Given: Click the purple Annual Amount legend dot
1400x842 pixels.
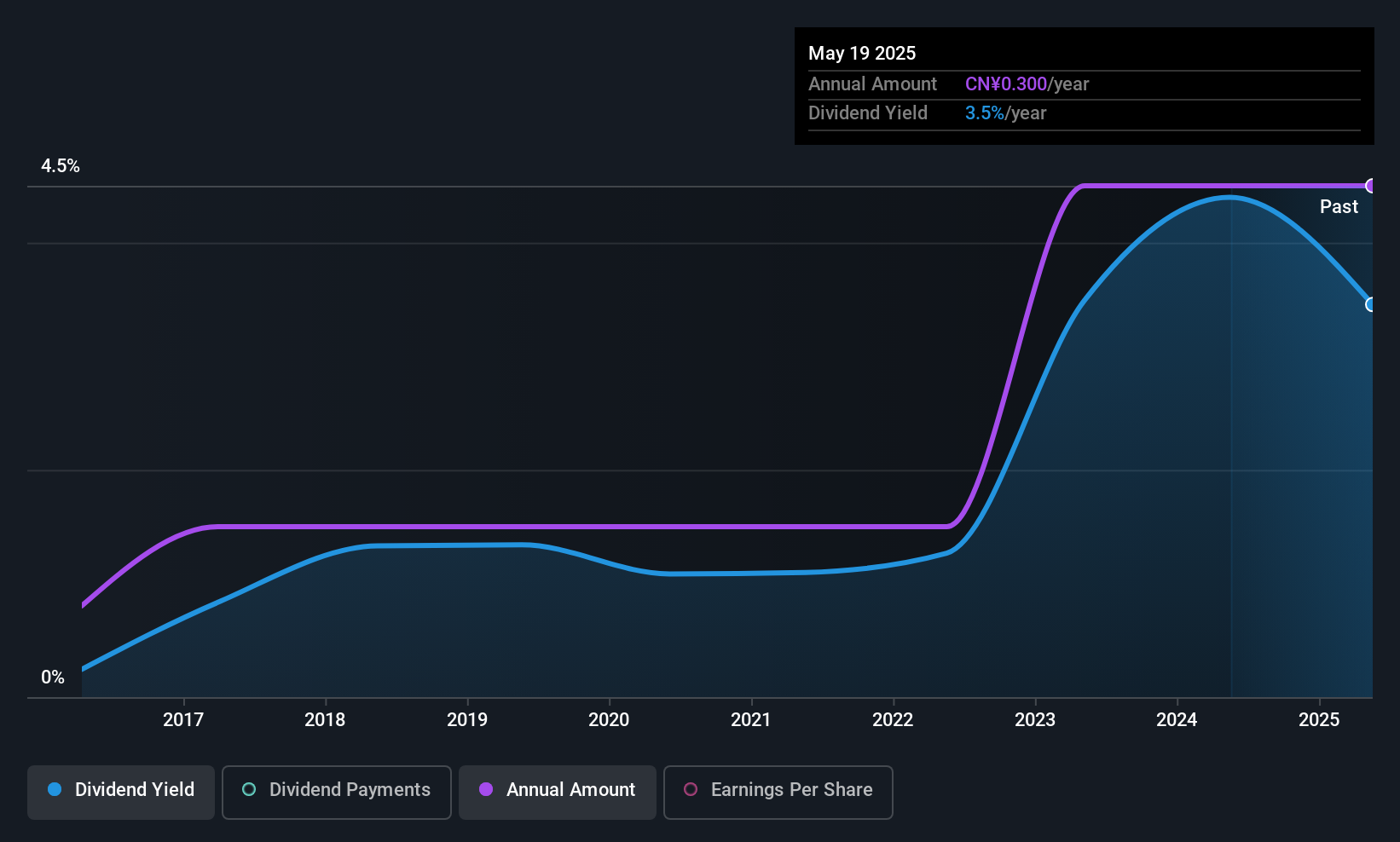Looking at the screenshot, I should coord(485,790).
